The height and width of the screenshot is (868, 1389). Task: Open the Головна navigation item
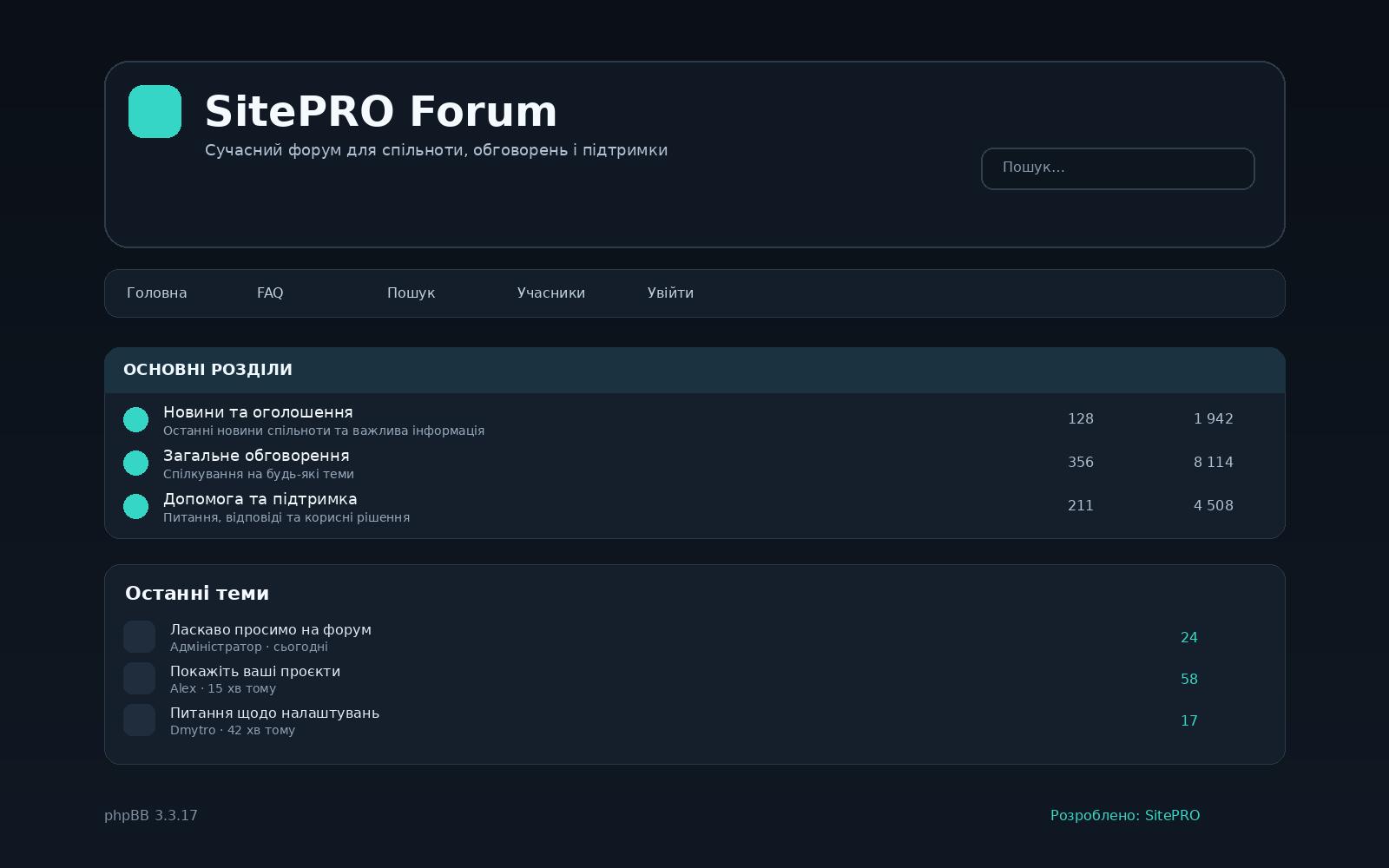click(x=157, y=293)
